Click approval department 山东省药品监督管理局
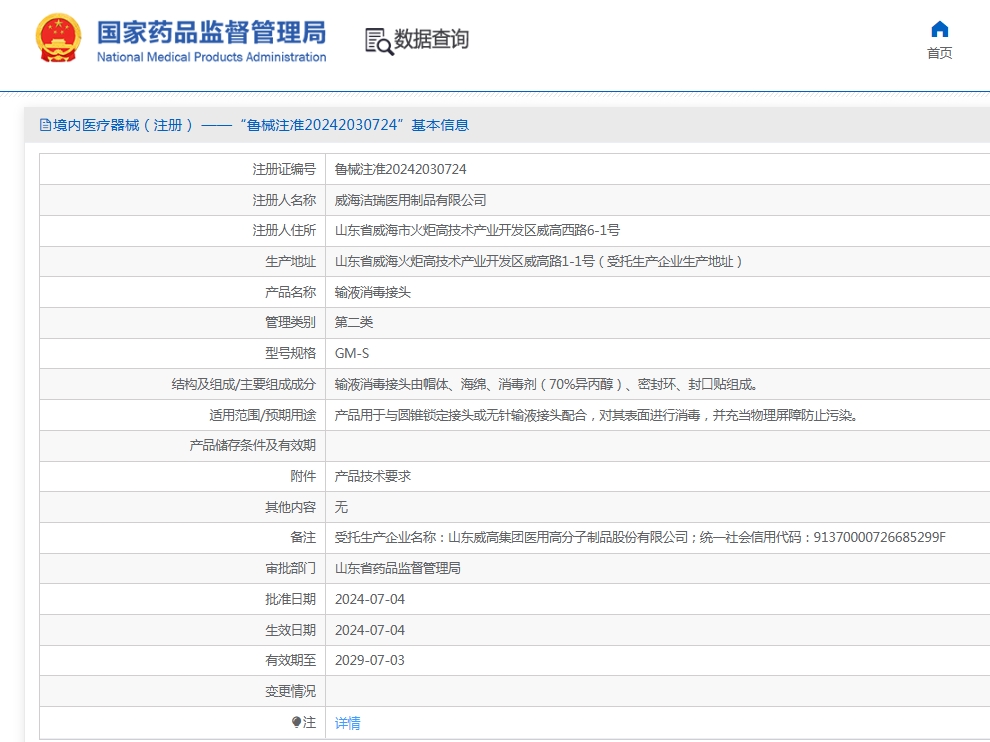This screenshot has height=742, width=990. [398, 568]
